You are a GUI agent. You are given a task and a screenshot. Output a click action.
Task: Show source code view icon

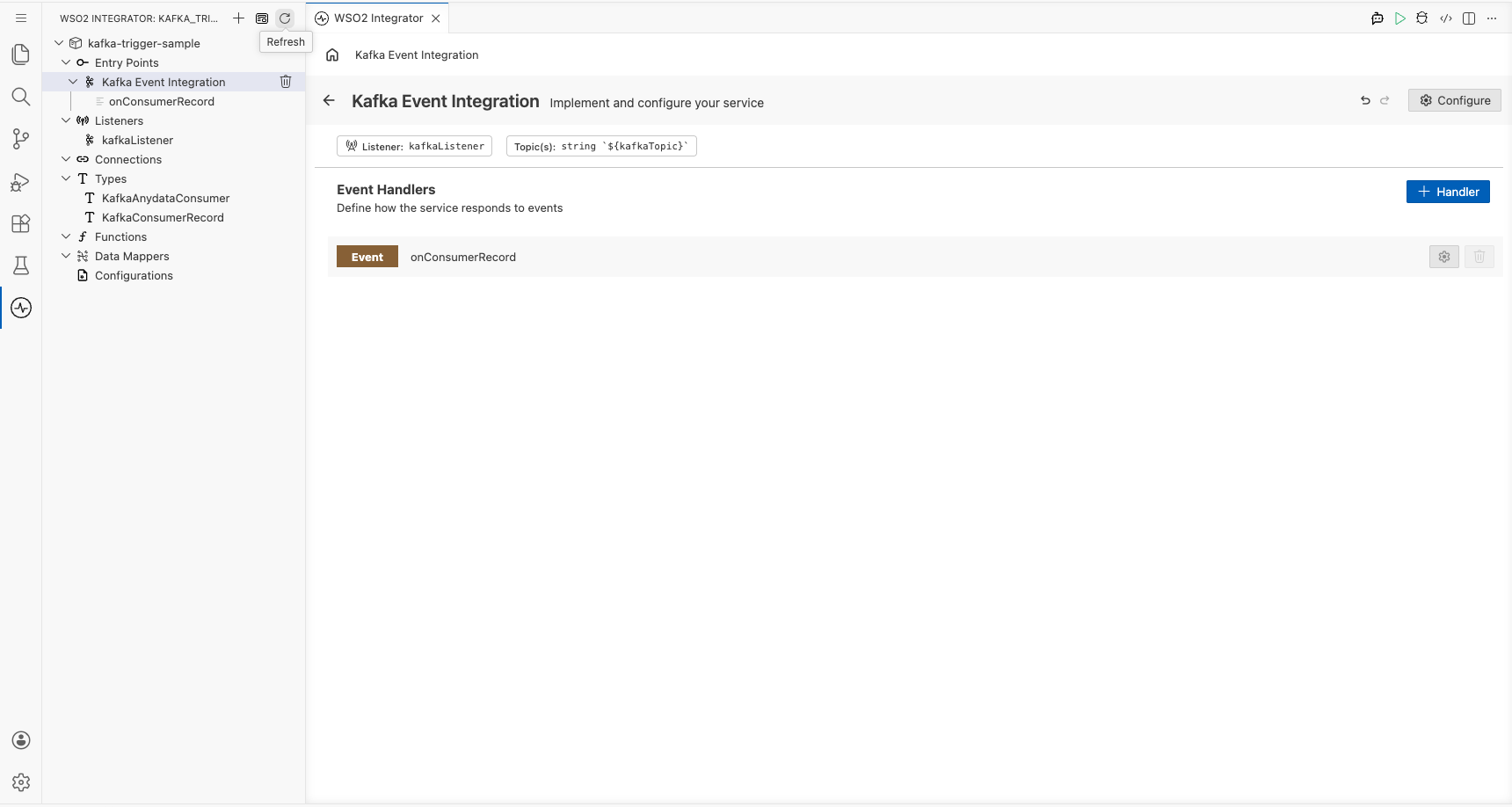(1446, 18)
